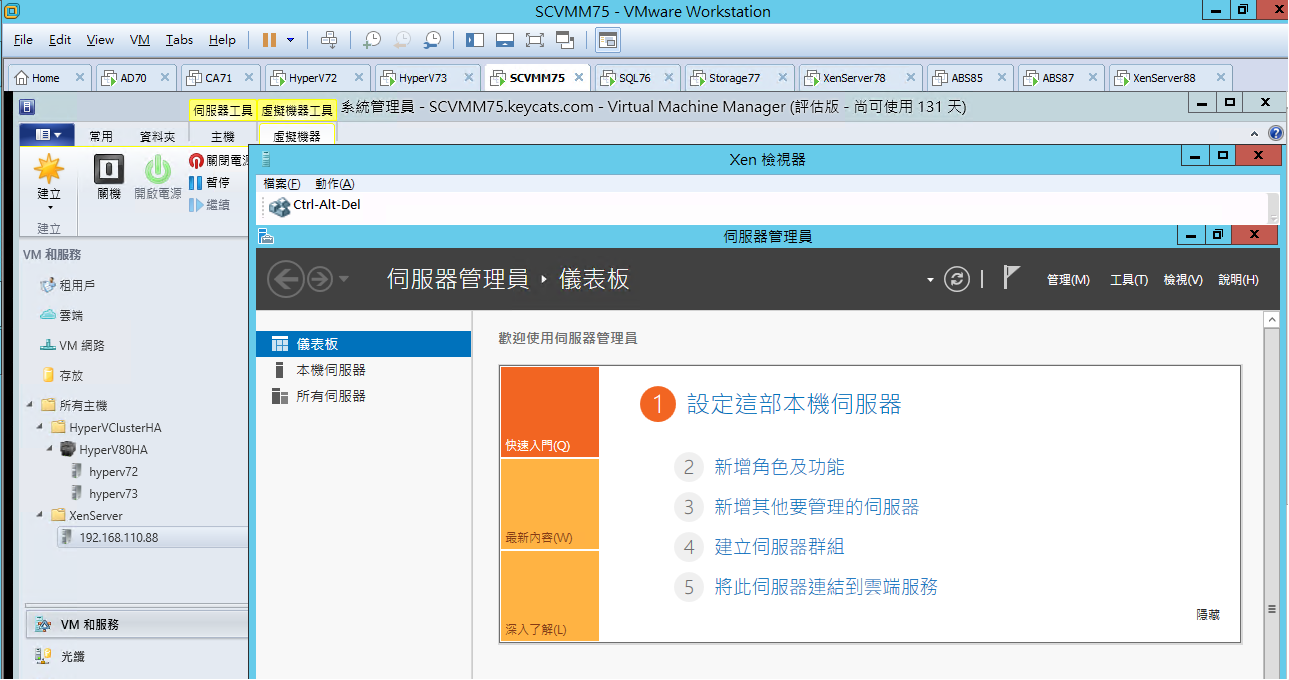Image resolution: width=1289 pixels, height=680 pixels.
Task: Switch to the ABS85 virtual machine tab
Action: (969, 77)
